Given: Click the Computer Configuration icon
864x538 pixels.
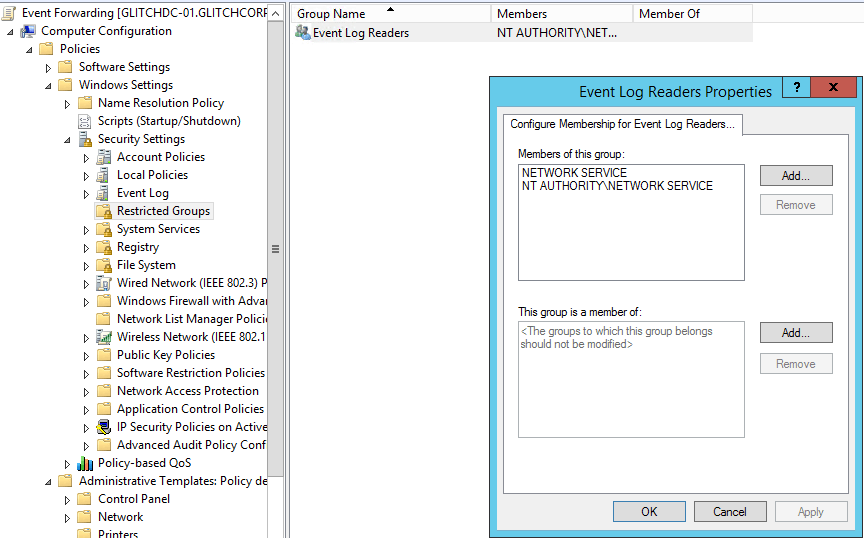Looking at the screenshot, I should tap(28, 31).
